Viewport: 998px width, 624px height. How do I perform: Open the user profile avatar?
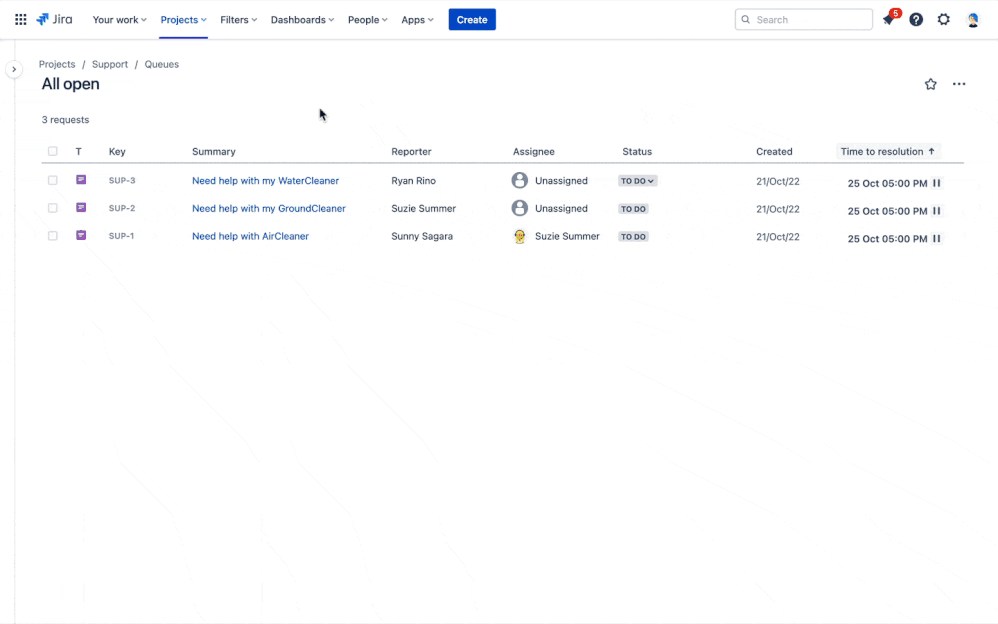973,20
